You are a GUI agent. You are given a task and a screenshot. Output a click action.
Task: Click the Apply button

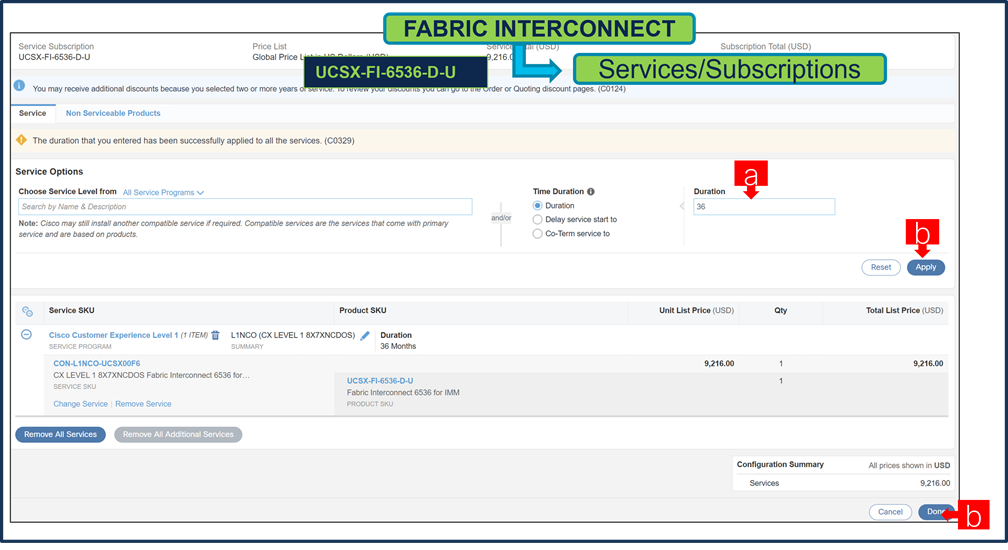[x=926, y=267]
